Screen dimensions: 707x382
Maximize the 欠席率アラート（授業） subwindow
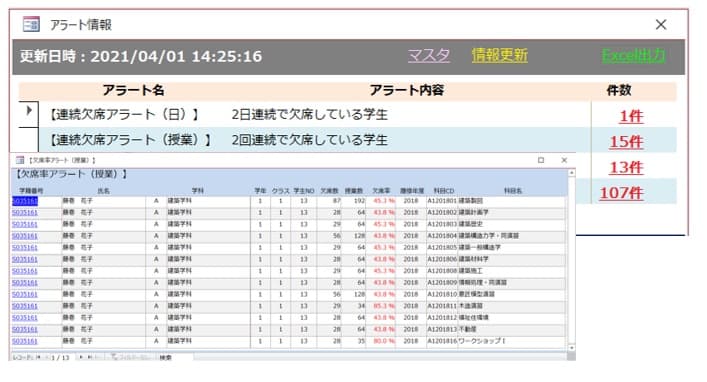[541, 160]
